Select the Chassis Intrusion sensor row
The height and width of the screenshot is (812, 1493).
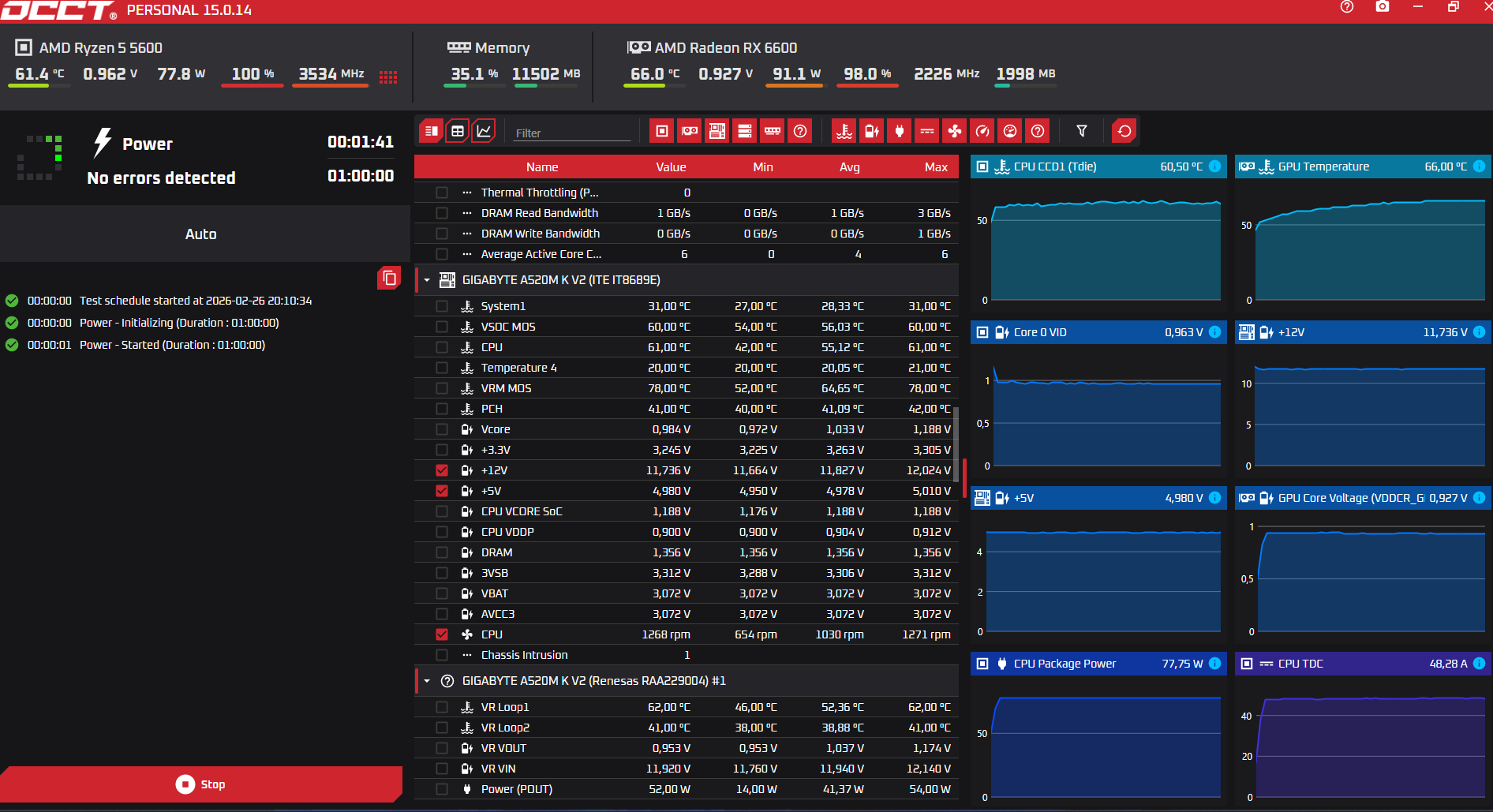(x=687, y=655)
